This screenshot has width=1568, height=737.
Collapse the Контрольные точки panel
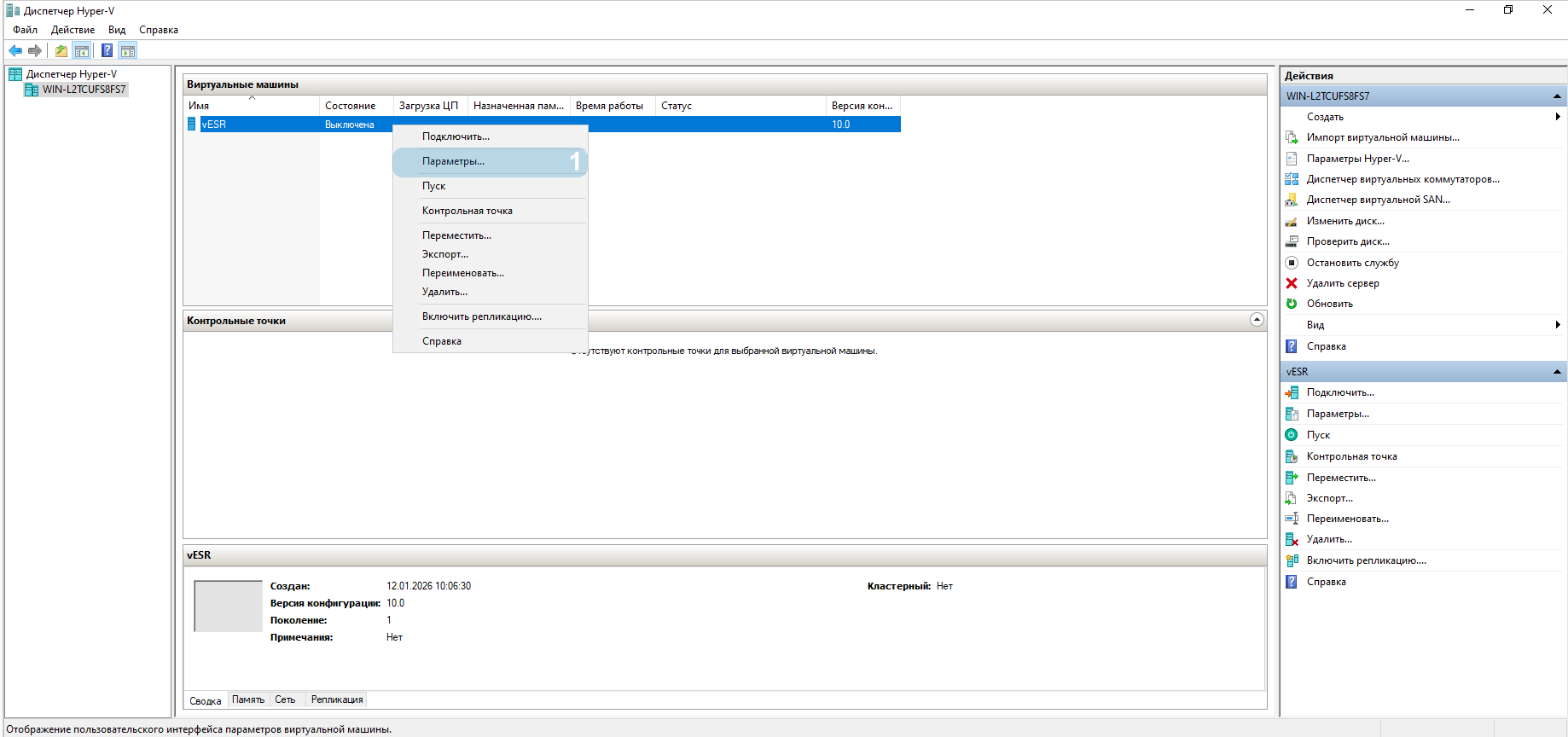pos(1257,319)
